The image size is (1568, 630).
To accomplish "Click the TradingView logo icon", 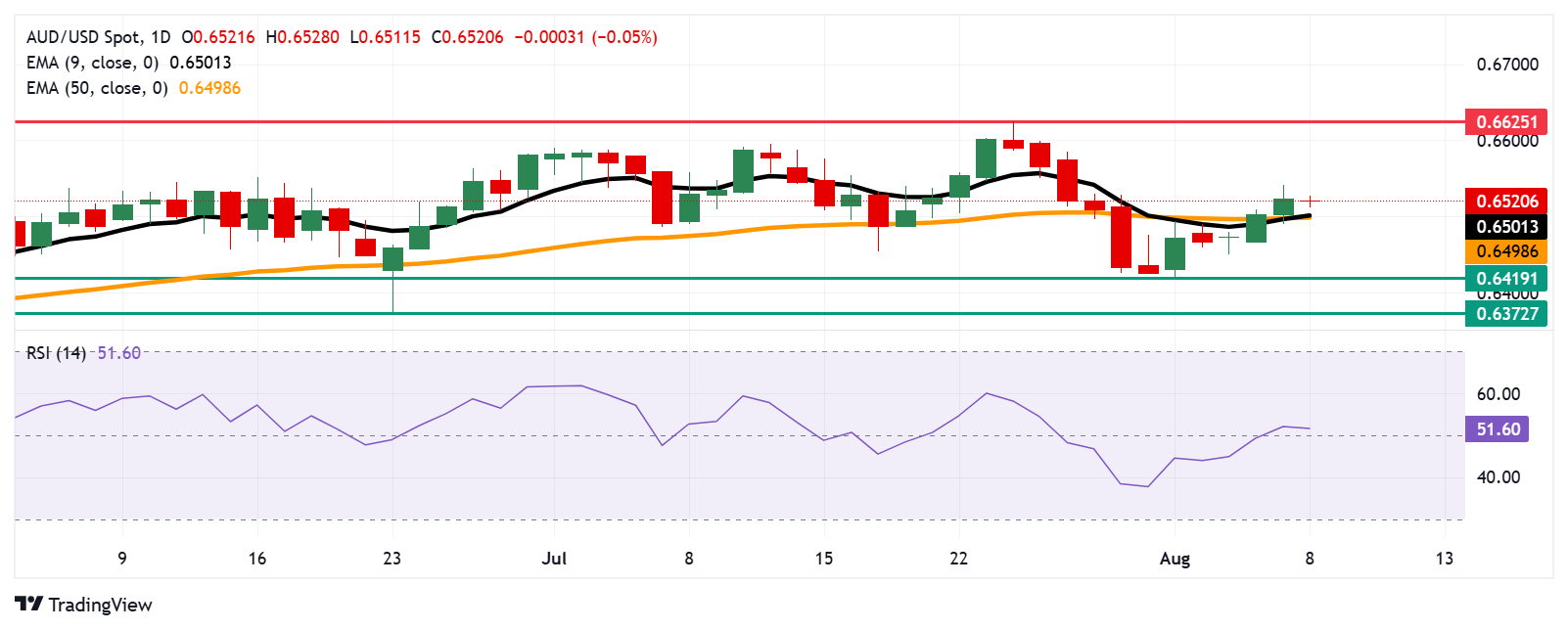I will (x=29, y=604).
